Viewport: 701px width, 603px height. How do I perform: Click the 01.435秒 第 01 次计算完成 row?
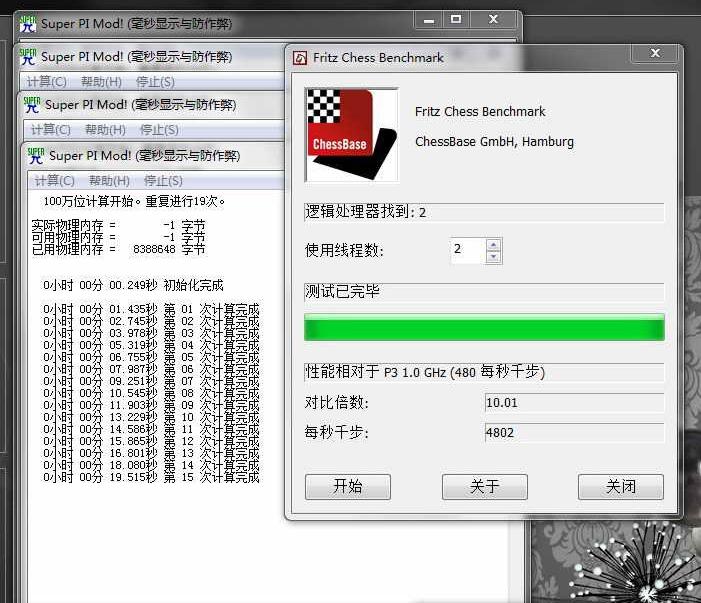point(151,309)
